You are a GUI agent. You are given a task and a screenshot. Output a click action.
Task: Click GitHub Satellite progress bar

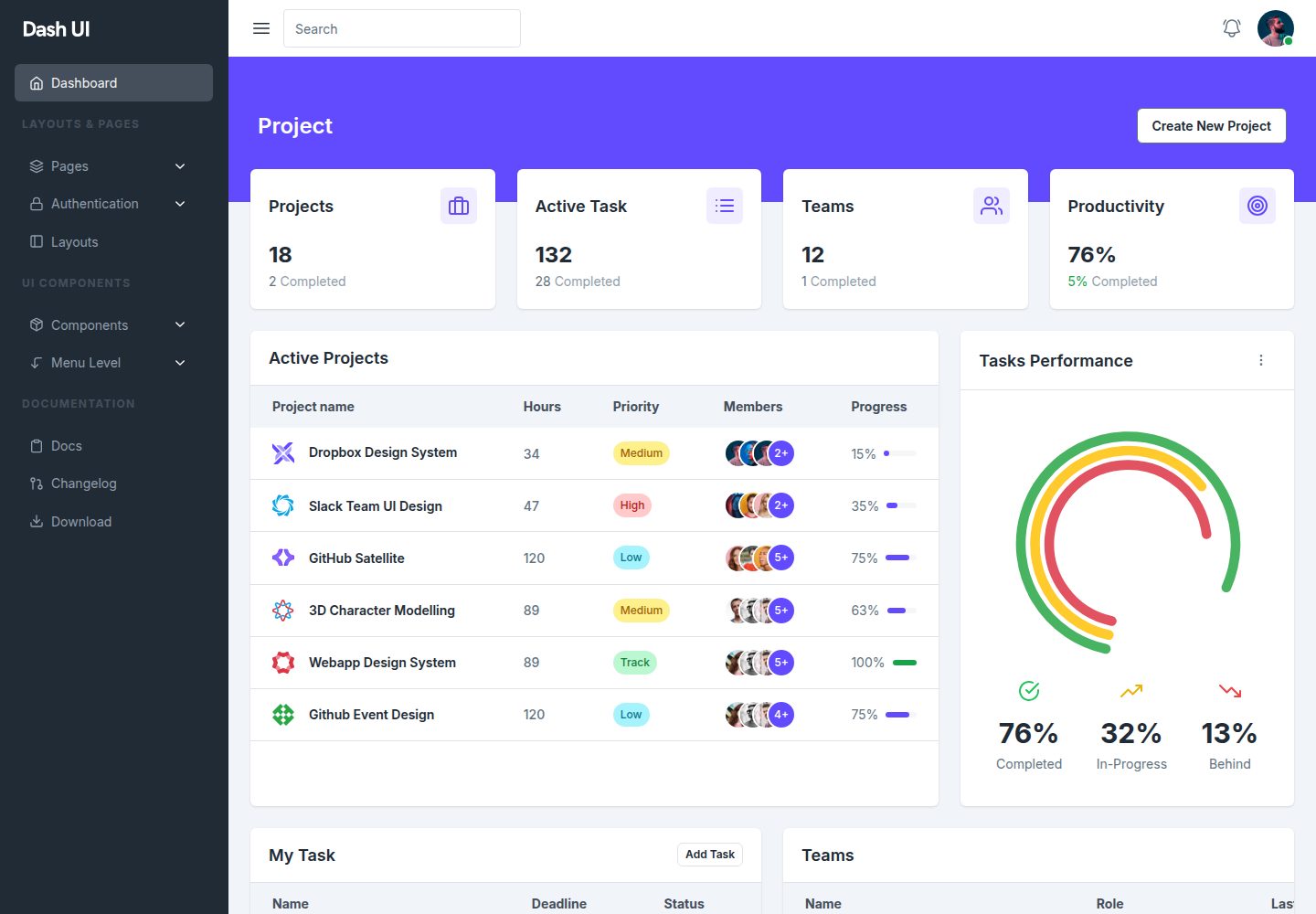click(900, 558)
